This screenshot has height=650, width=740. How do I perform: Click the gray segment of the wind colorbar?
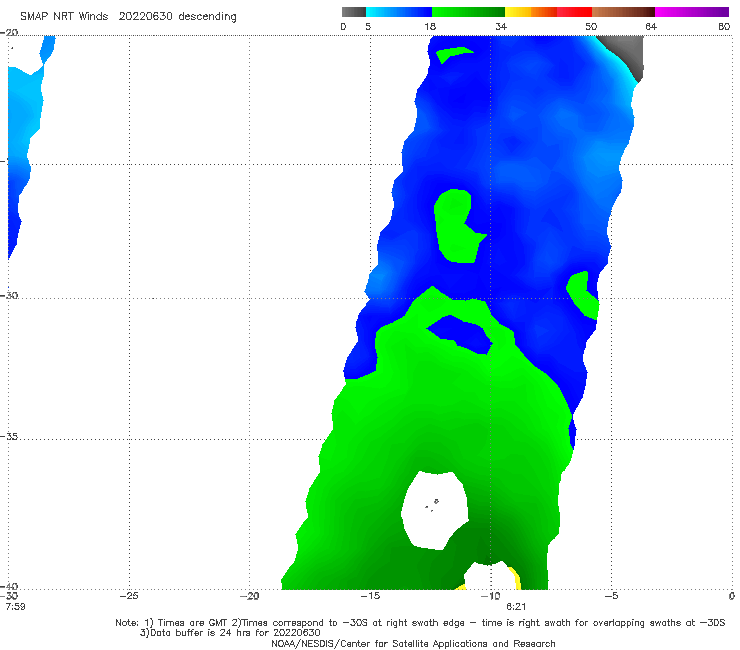354,12
